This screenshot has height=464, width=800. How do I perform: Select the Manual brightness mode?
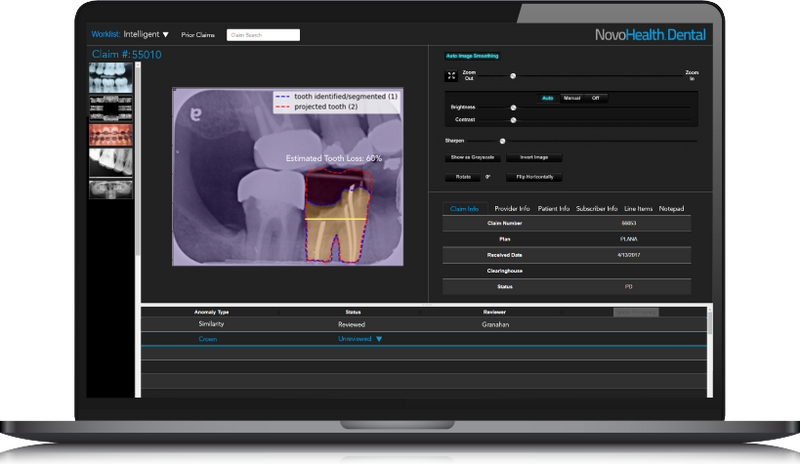(572, 98)
